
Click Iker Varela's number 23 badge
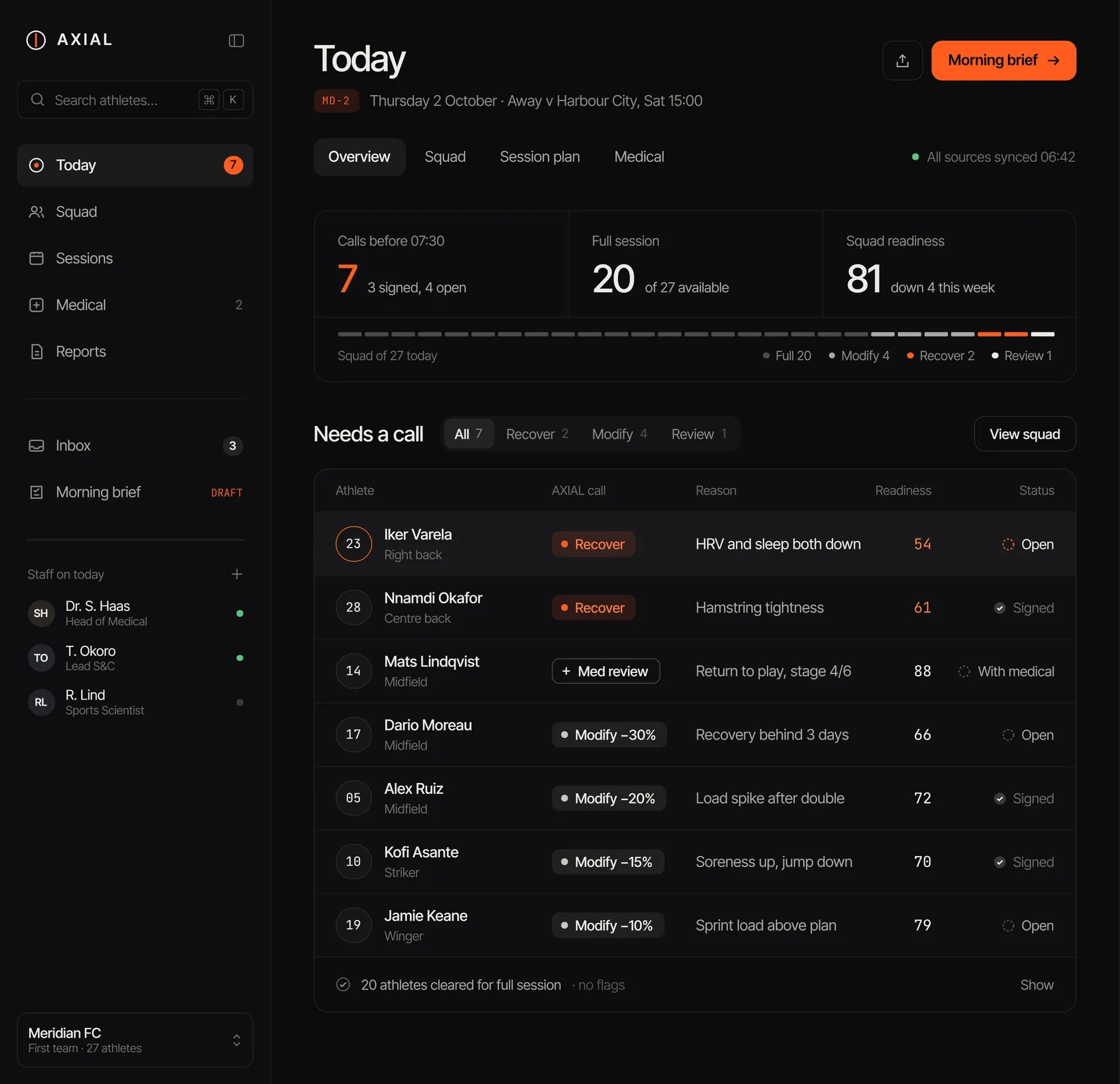[x=354, y=544]
